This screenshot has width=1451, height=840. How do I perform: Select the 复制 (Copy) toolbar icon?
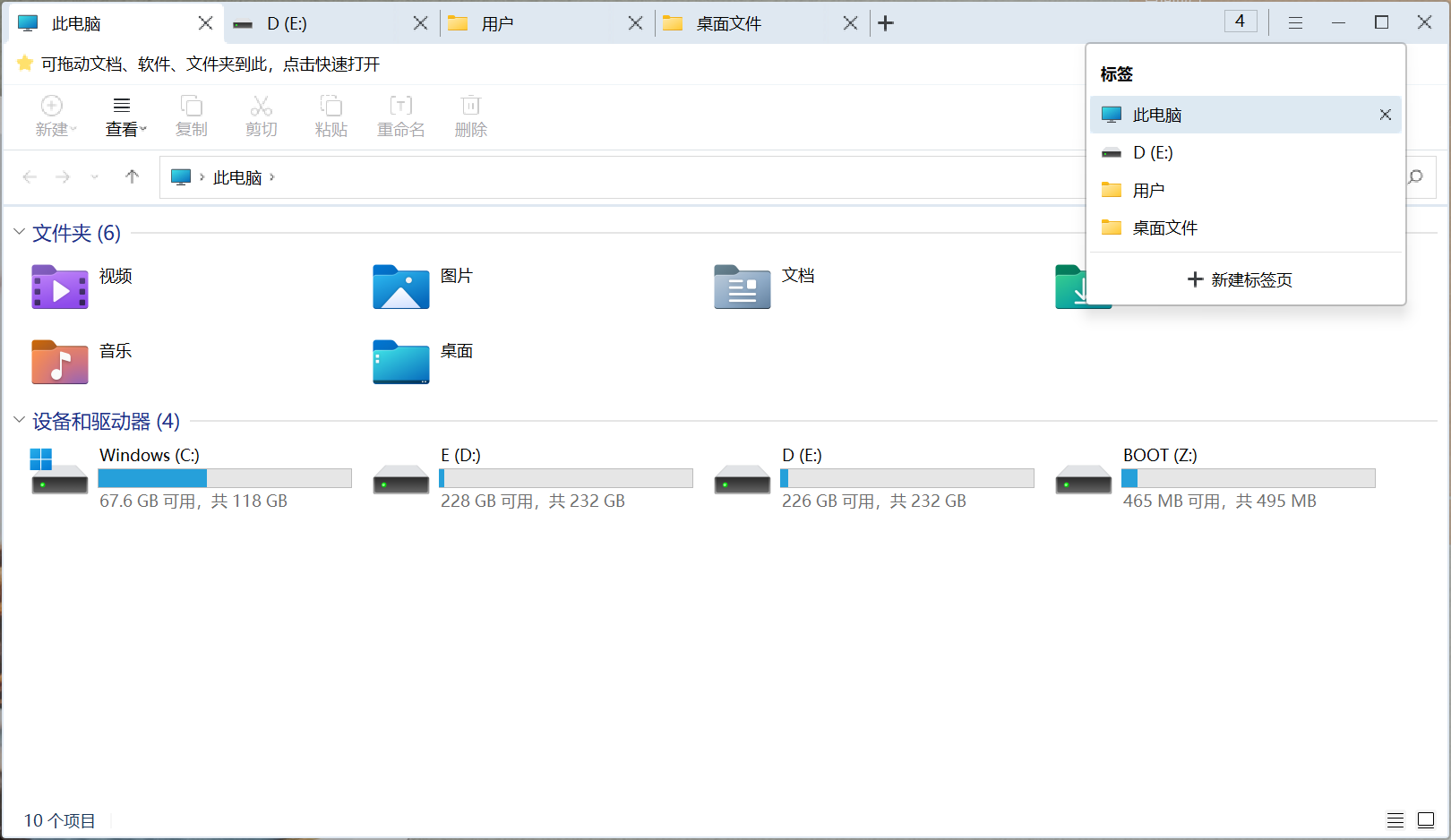(191, 116)
